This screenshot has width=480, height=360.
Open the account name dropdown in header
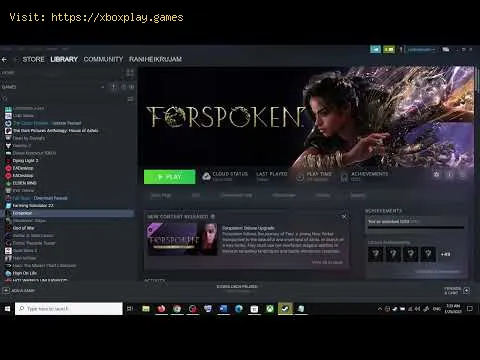422,50
